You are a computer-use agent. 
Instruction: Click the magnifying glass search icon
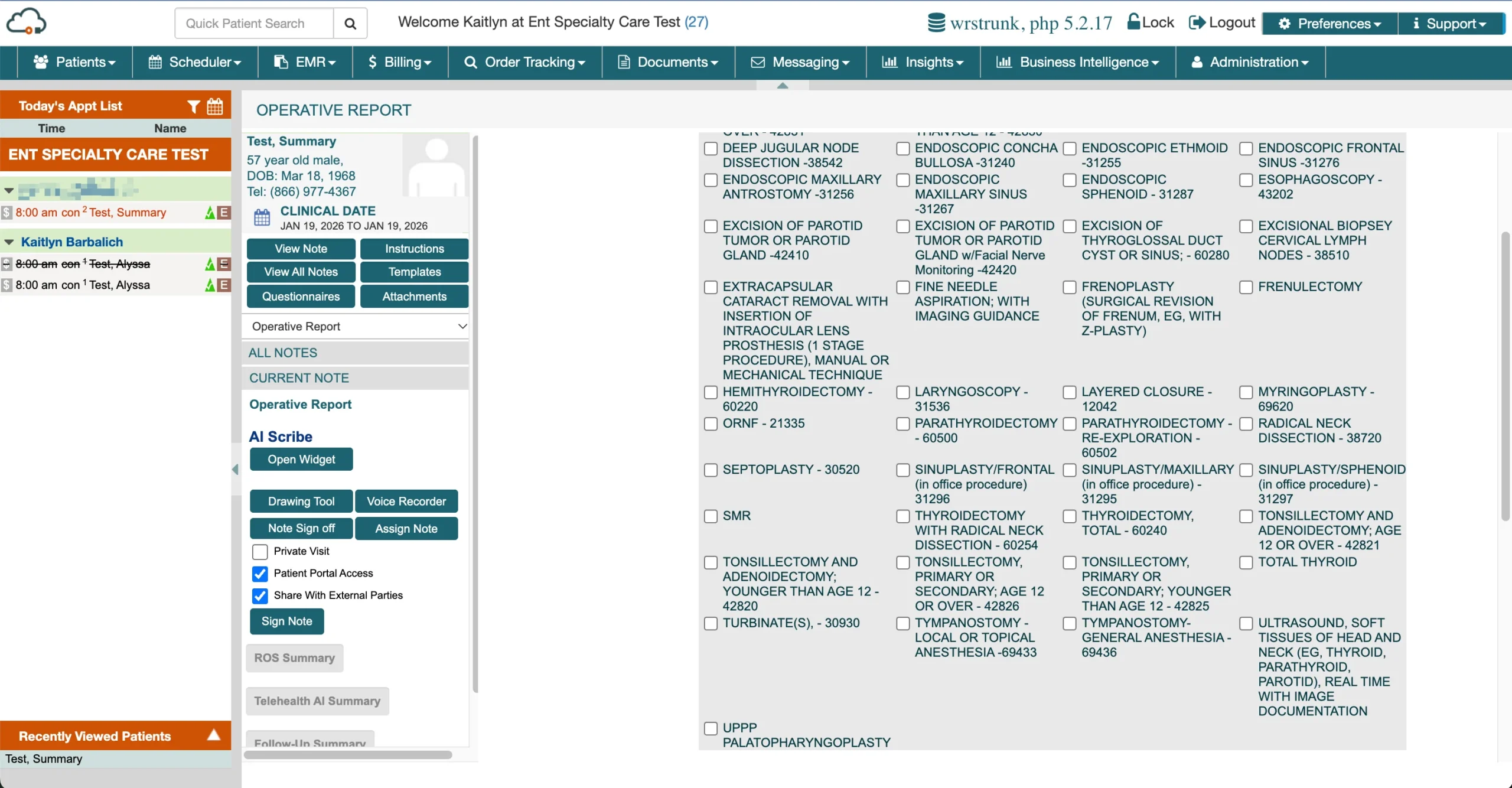click(350, 23)
